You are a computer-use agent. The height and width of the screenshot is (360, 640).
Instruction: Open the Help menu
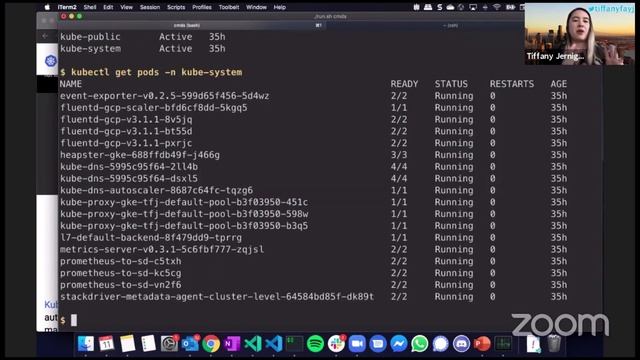point(280,7)
